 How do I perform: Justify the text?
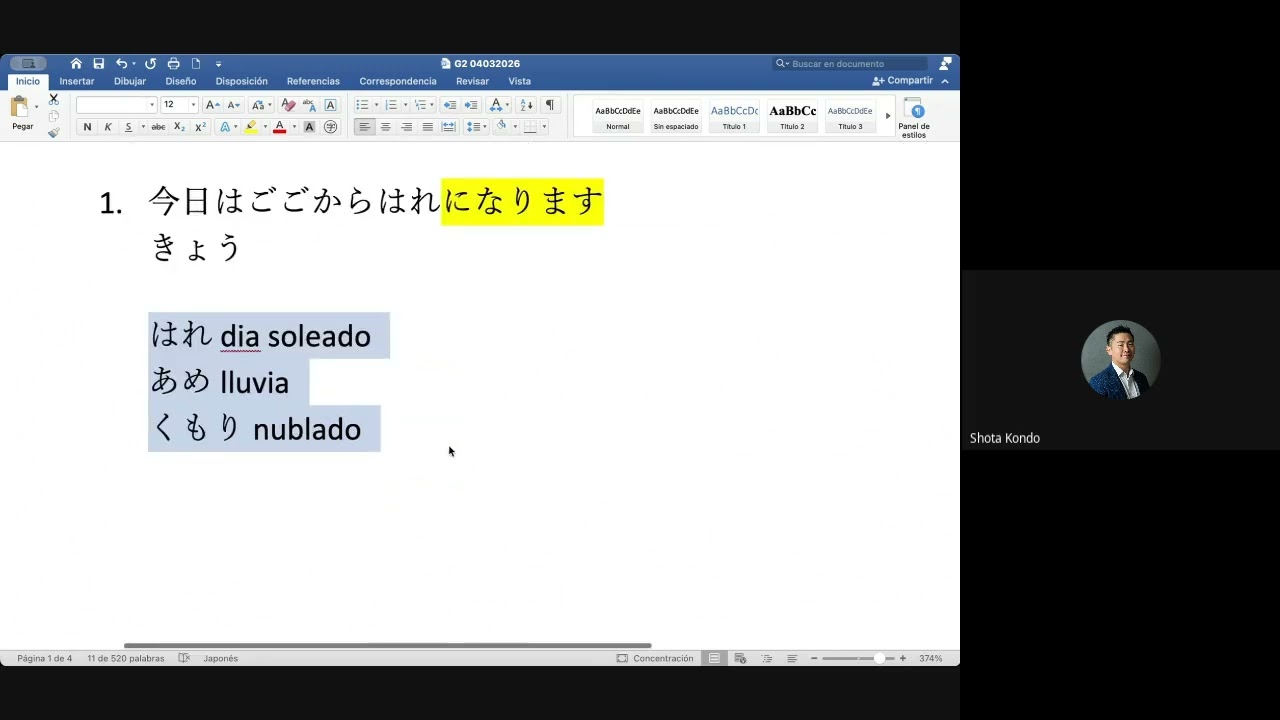pos(428,127)
